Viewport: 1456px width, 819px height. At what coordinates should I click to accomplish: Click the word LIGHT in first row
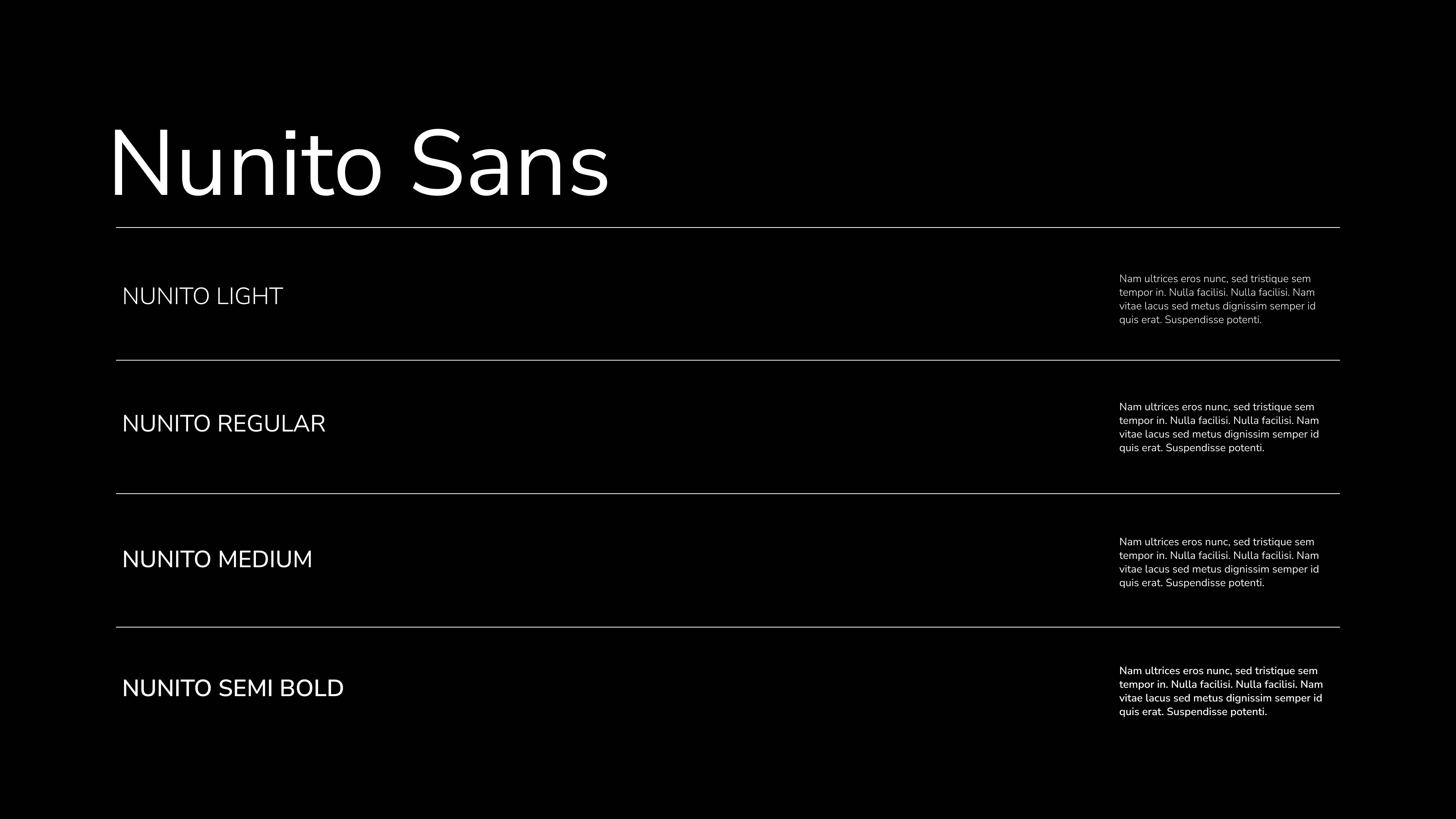point(249,297)
